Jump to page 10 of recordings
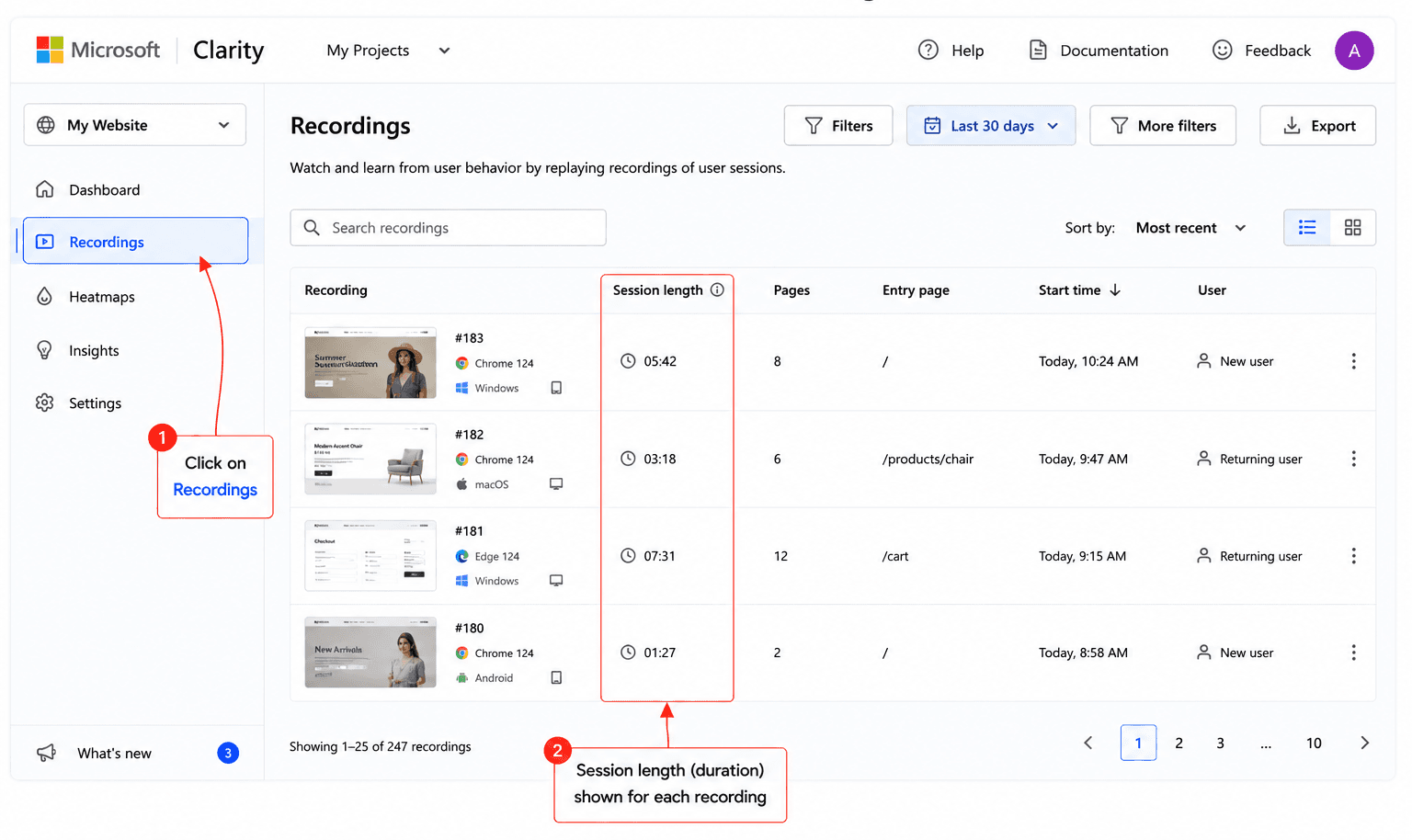Screen dimensions: 1412x840 tap(1315, 743)
